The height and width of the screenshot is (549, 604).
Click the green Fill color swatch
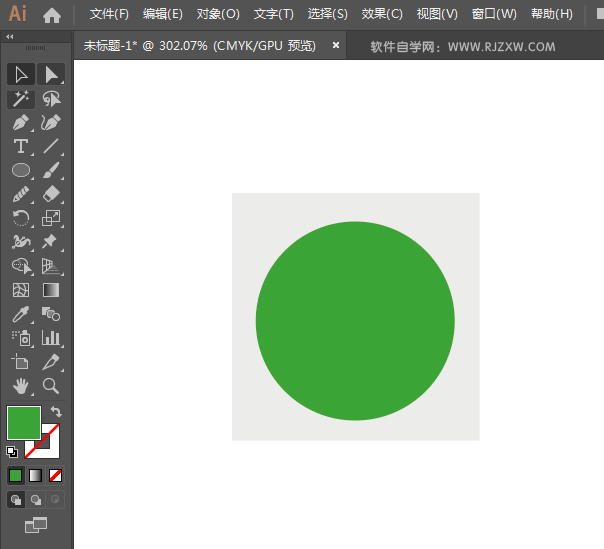pyautogui.click(x=23, y=423)
